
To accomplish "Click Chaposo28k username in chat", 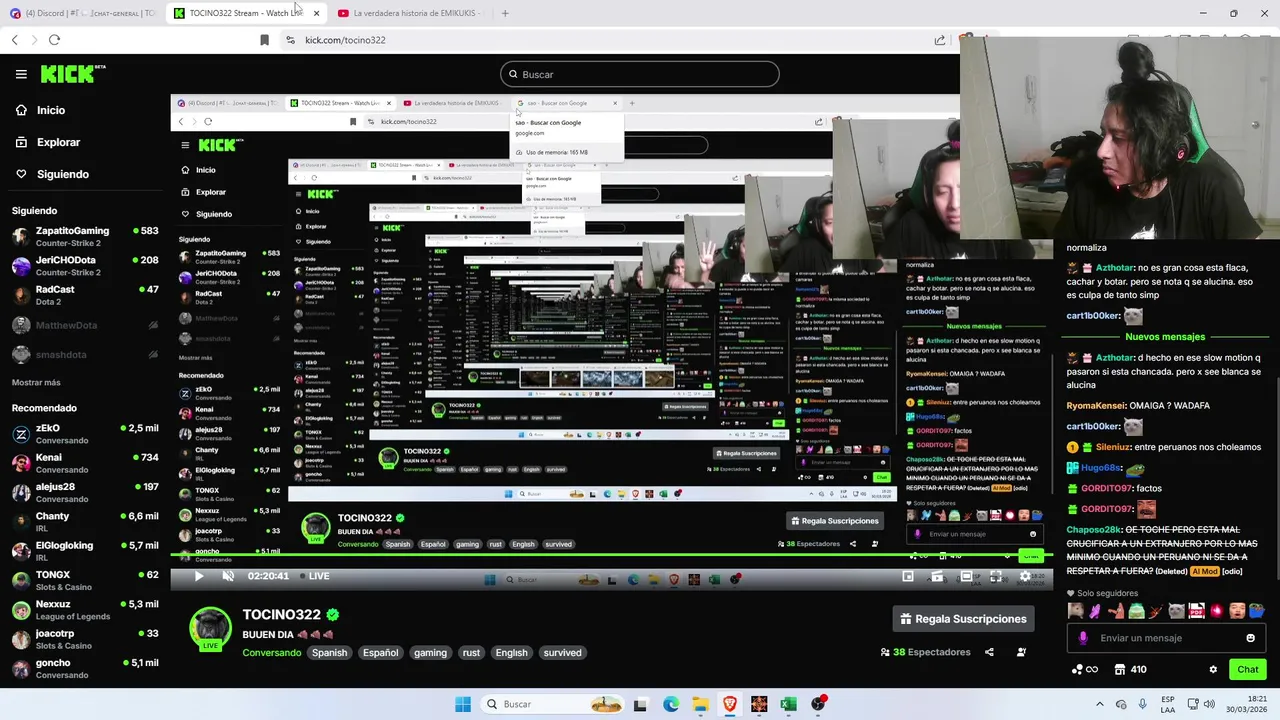I will (1094, 530).
